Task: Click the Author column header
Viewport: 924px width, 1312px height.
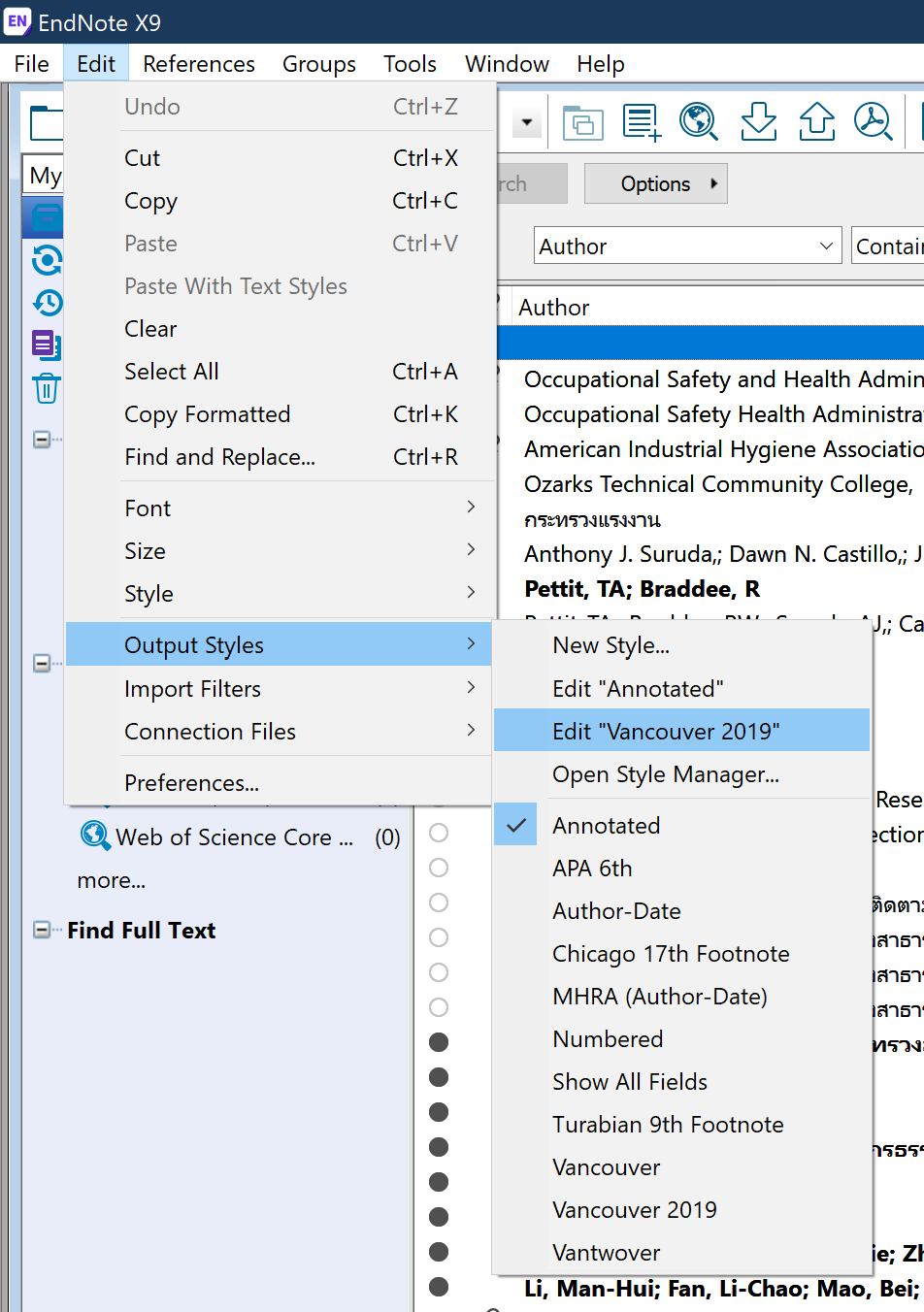Action: tap(718, 308)
